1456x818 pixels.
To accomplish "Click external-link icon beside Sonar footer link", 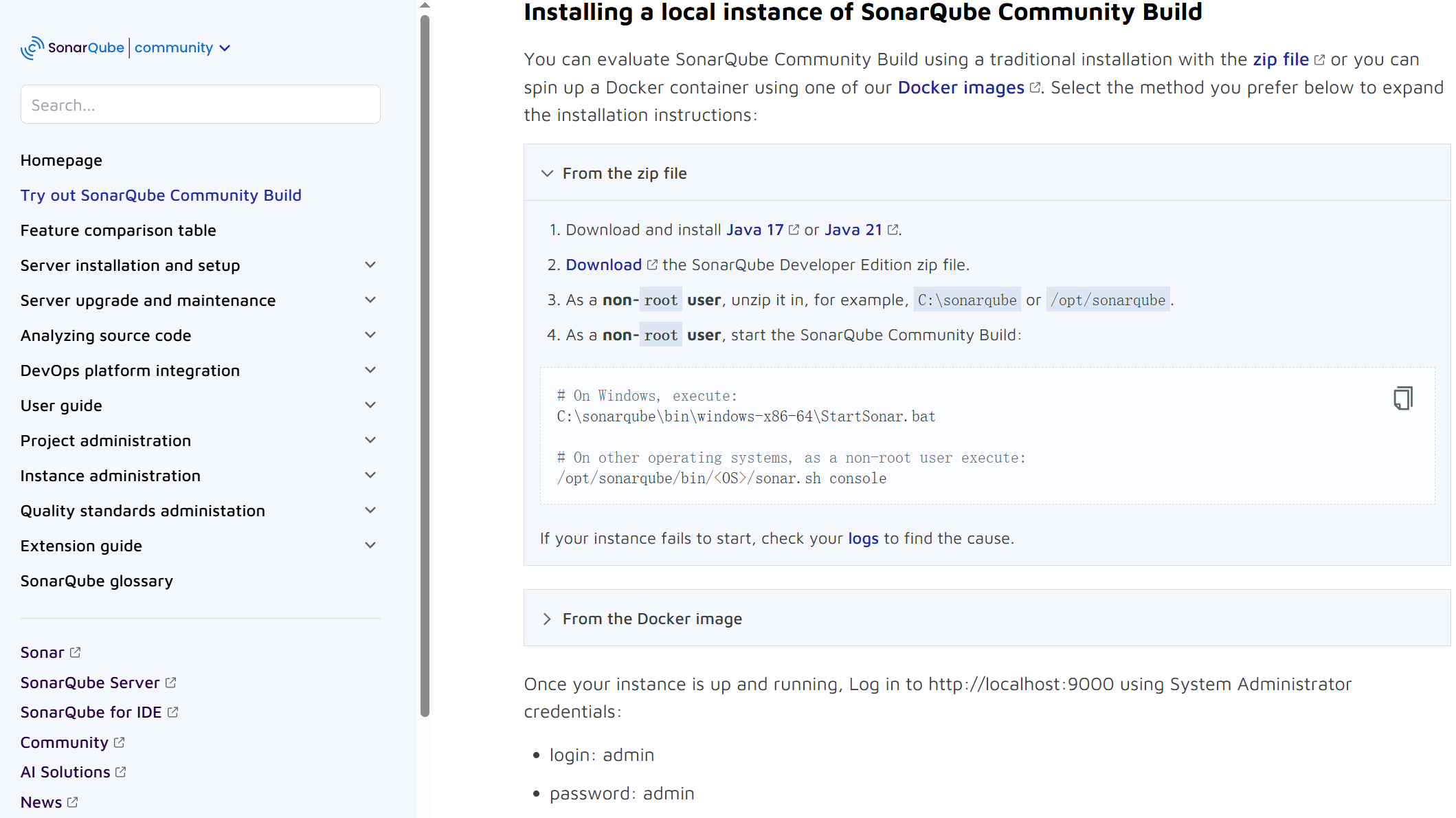I will pyautogui.click(x=75, y=652).
